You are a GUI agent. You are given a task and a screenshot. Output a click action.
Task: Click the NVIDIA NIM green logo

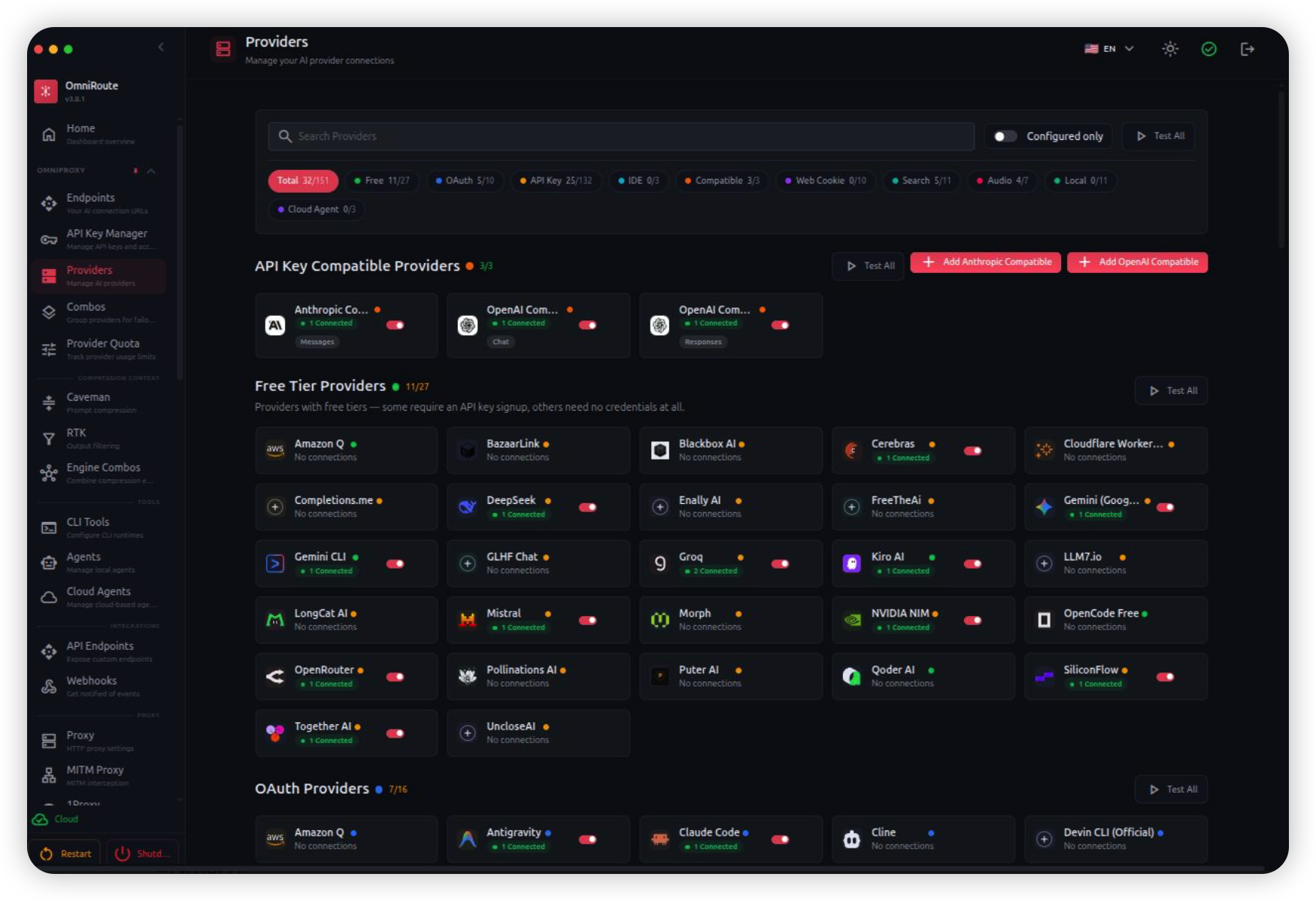pyautogui.click(x=852, y=620)
